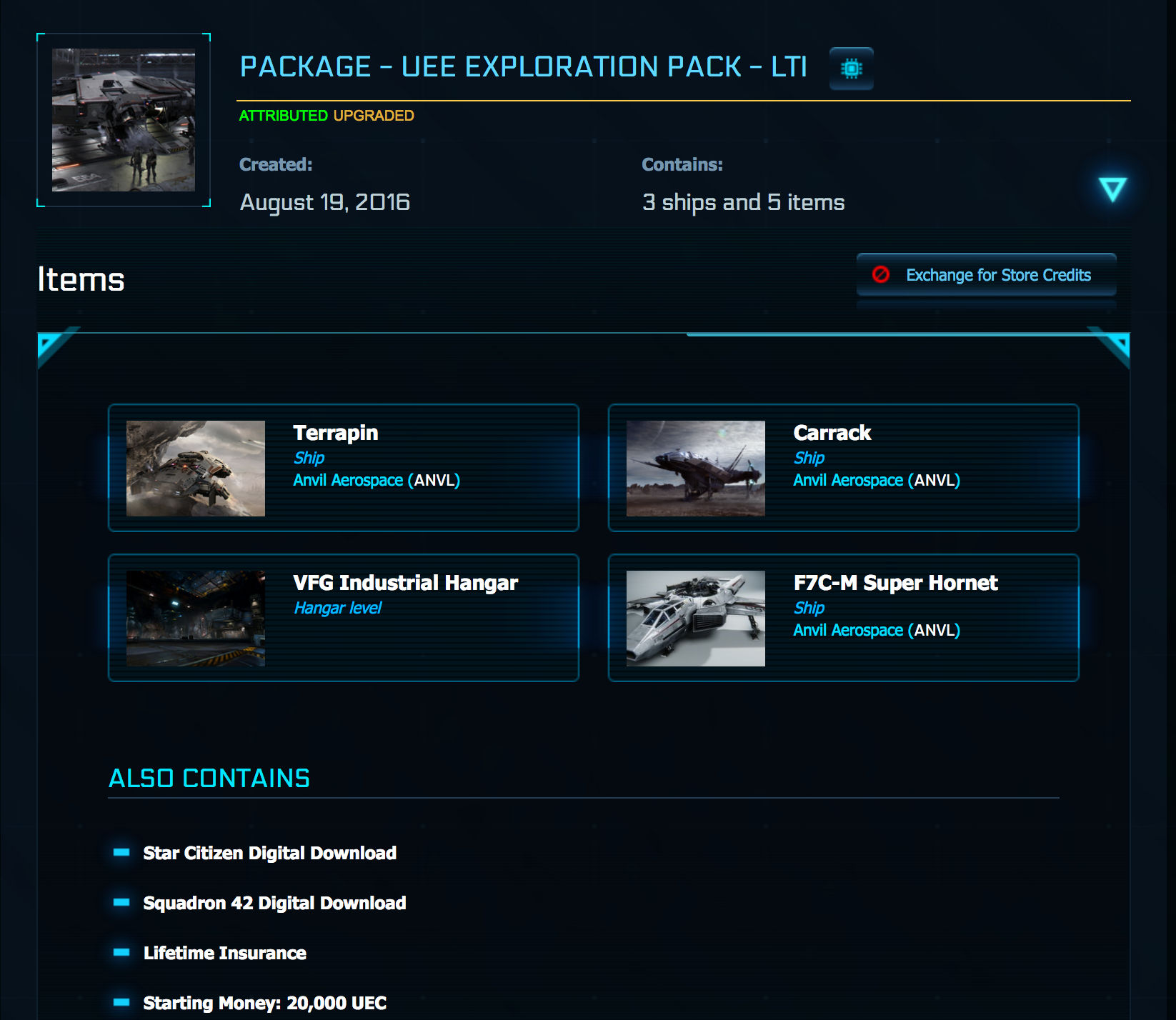
Task: Click the August 19, 2016 created date
Action: 325,202
